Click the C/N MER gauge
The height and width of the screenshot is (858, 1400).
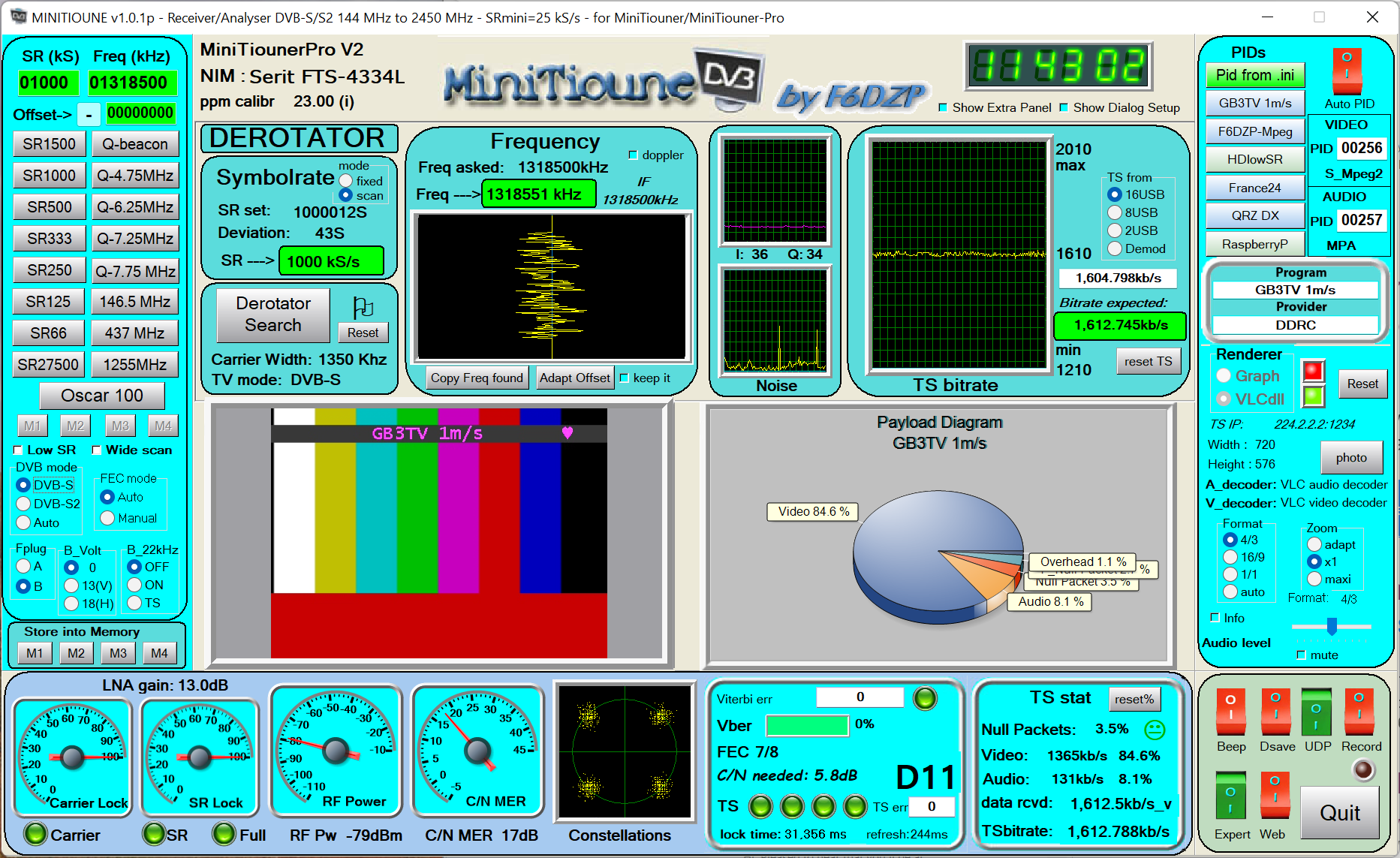tap(477, 750)
